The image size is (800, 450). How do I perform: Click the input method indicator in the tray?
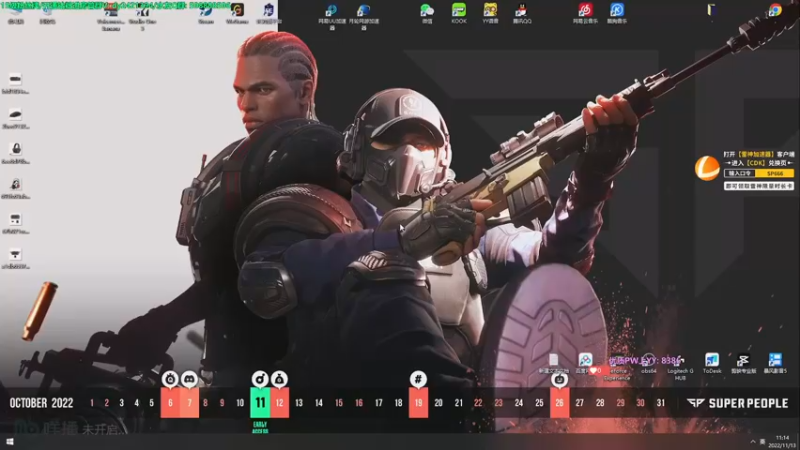click(762, 442)
